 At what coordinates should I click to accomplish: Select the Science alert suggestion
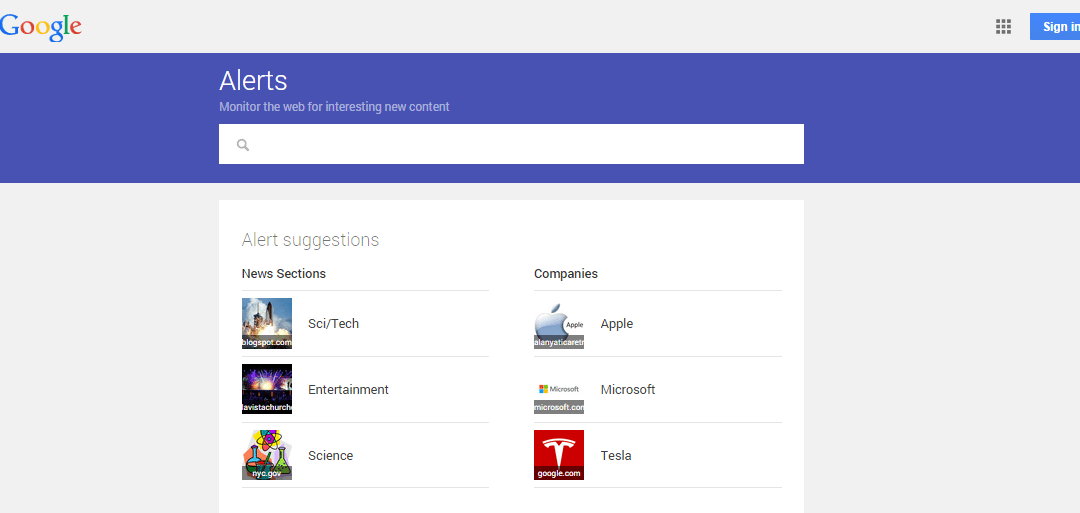click(x=331, y=456)
